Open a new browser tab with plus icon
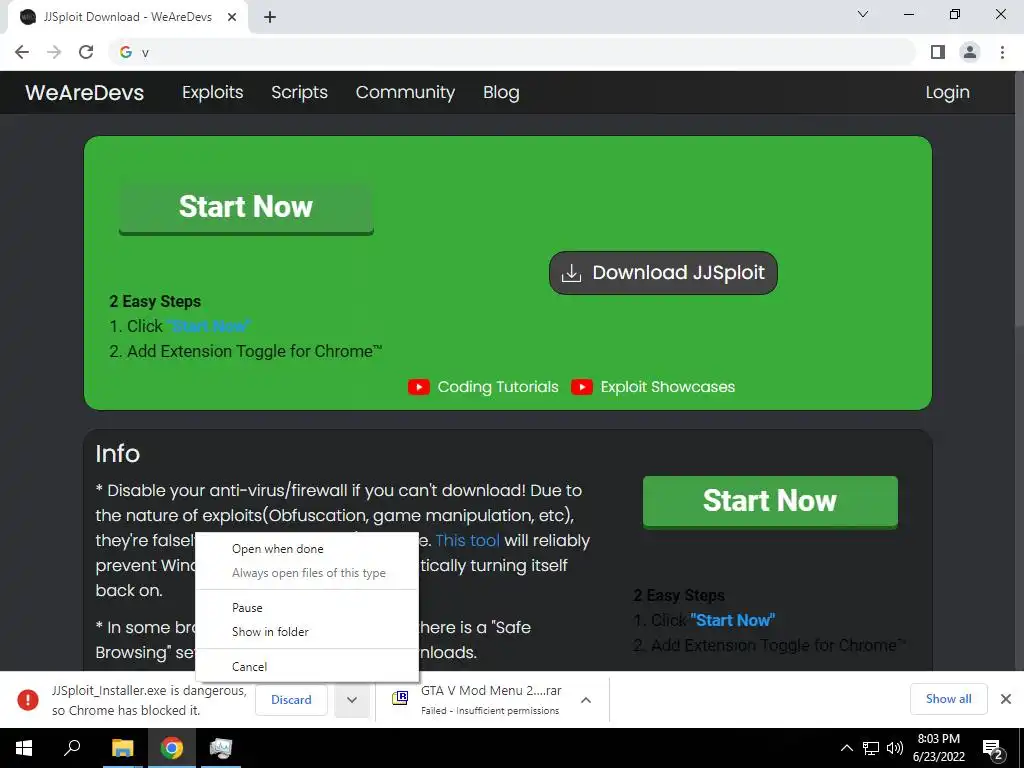Screen dimensions: 1024x768 270,18
